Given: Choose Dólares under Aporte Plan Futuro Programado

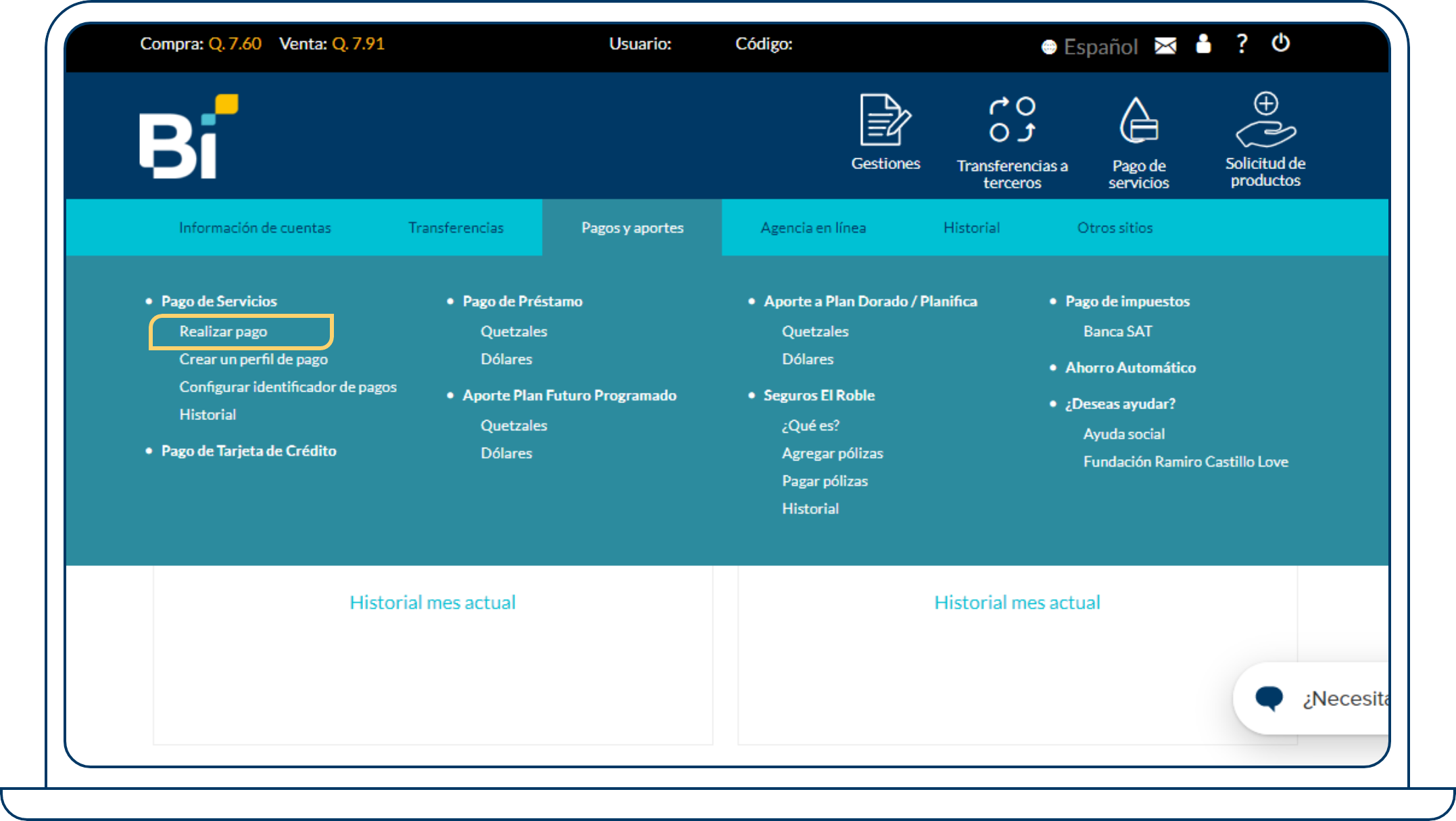Looking at the screenshot, I should coord(506,453).
